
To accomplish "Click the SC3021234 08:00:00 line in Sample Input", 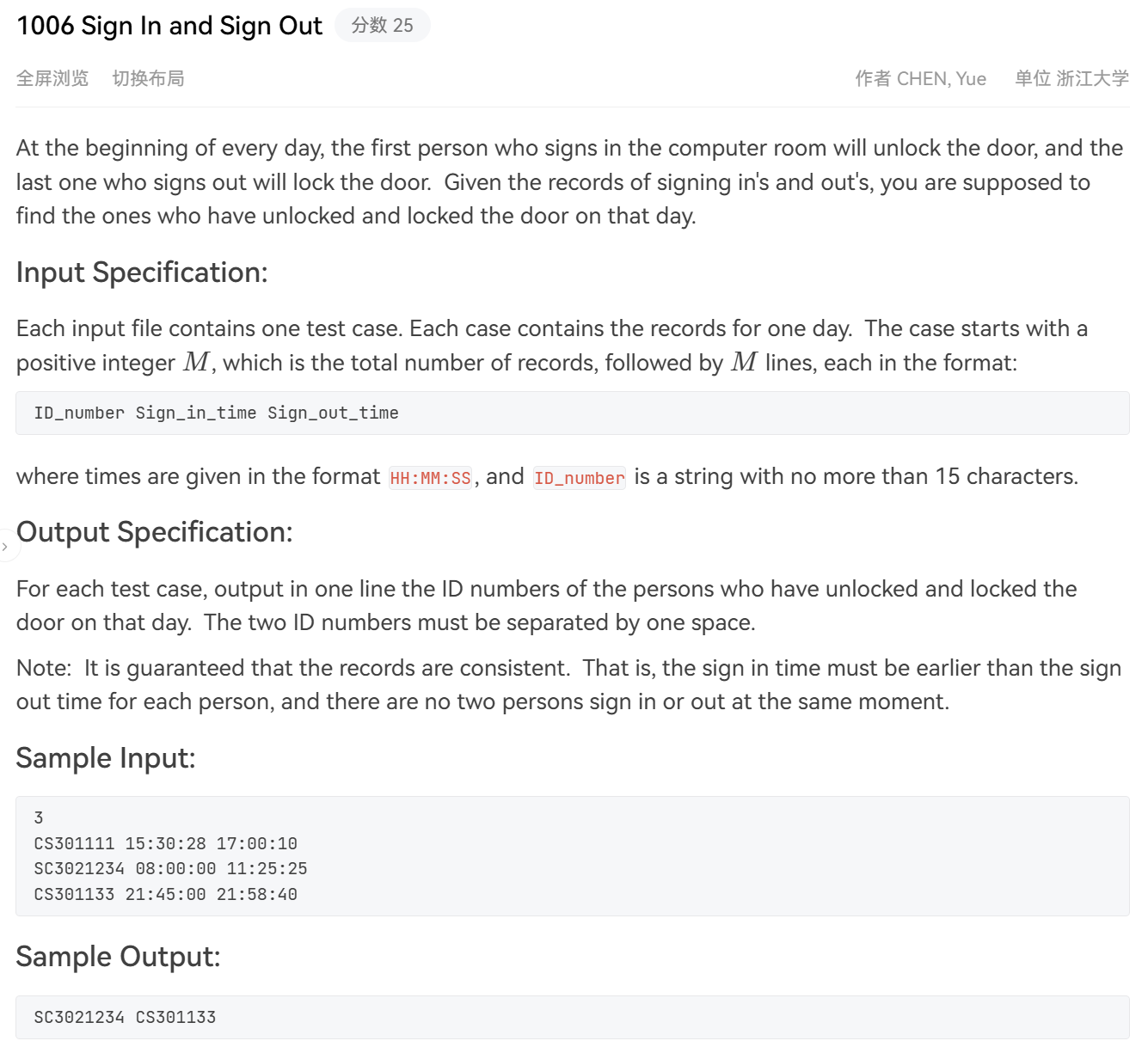I will click(x=170, y=868).
